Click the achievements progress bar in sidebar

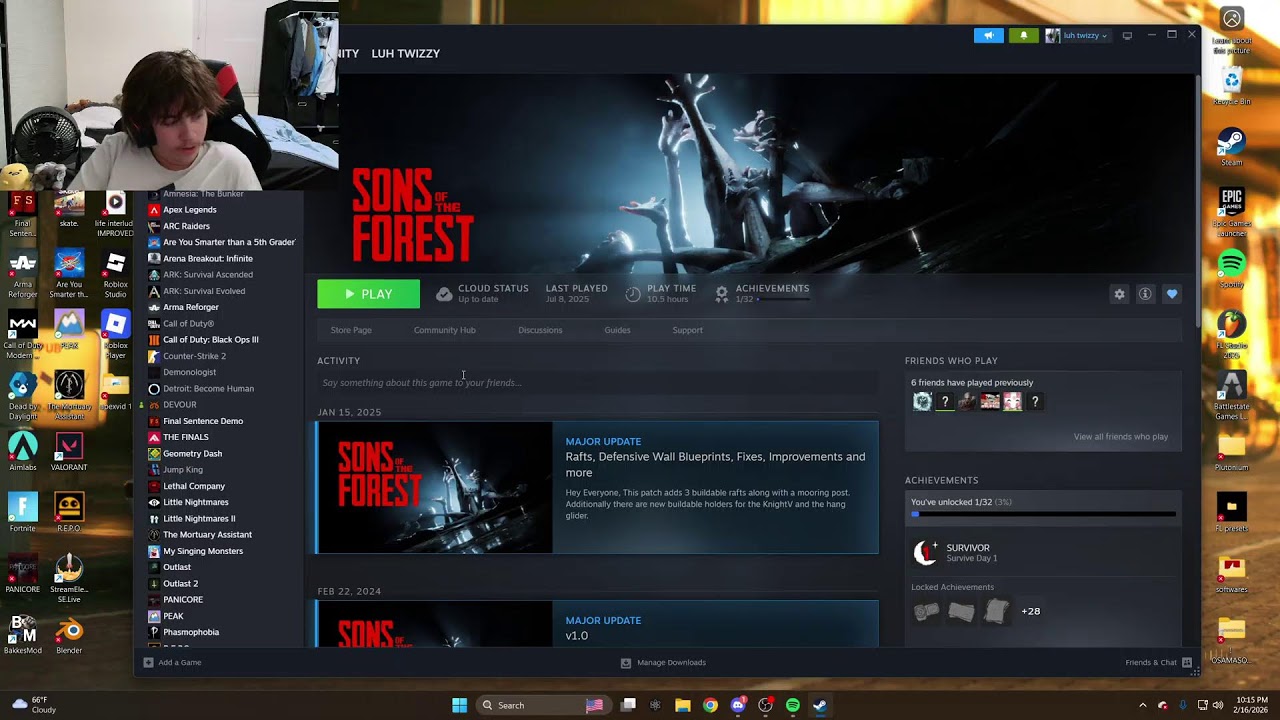pos(1043,514)
